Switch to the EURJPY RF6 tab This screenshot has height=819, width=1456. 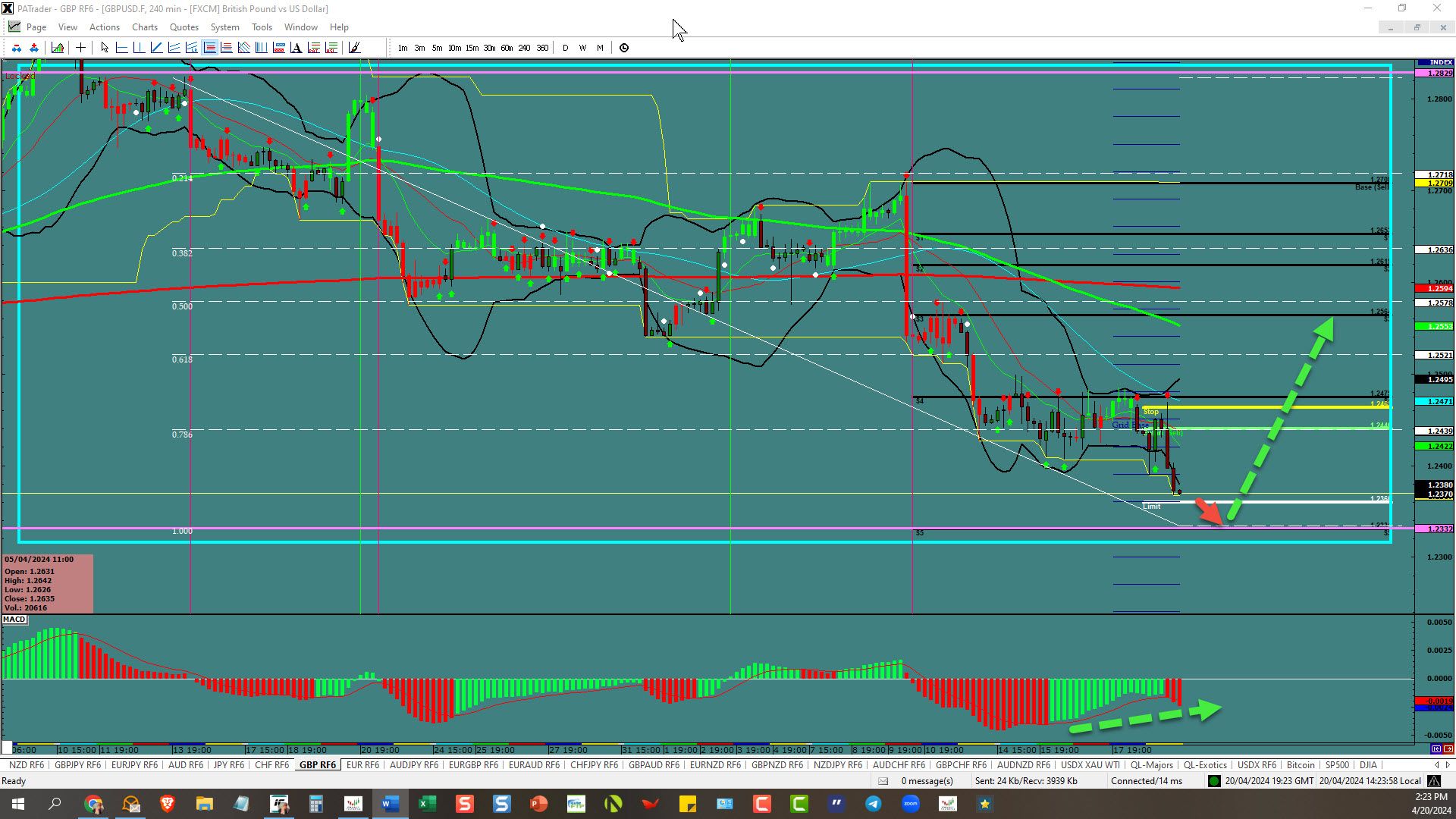pos(134,765)
